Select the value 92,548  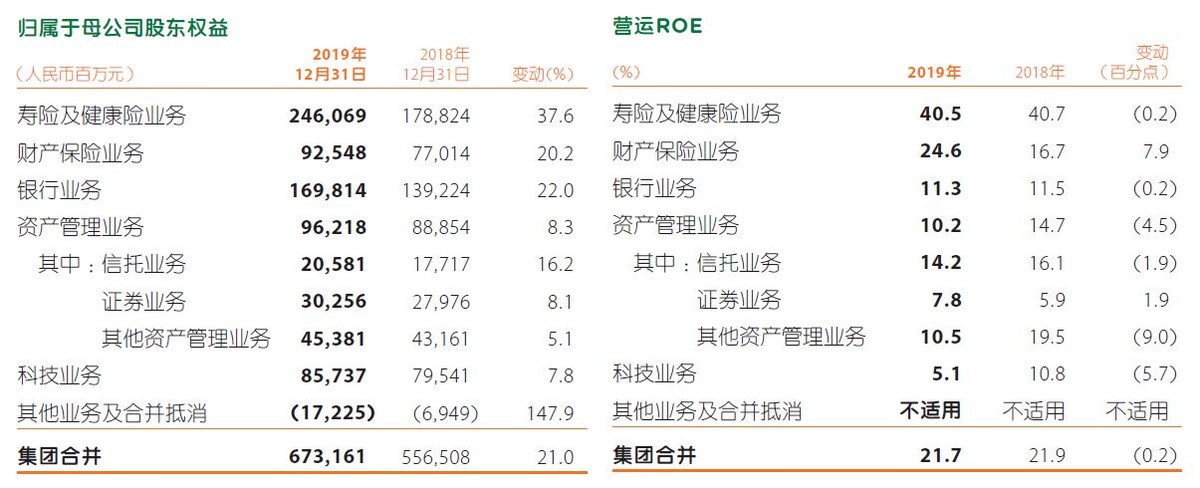(x=333, y=153)
